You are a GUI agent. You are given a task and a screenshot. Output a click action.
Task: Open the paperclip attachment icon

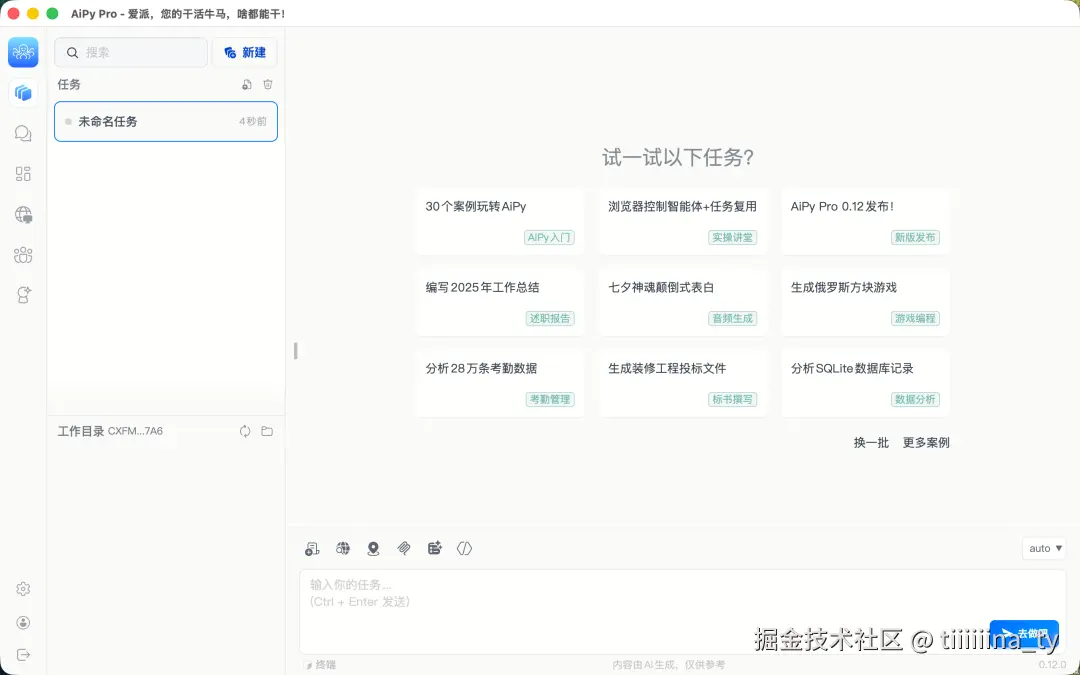click(403, 548)
